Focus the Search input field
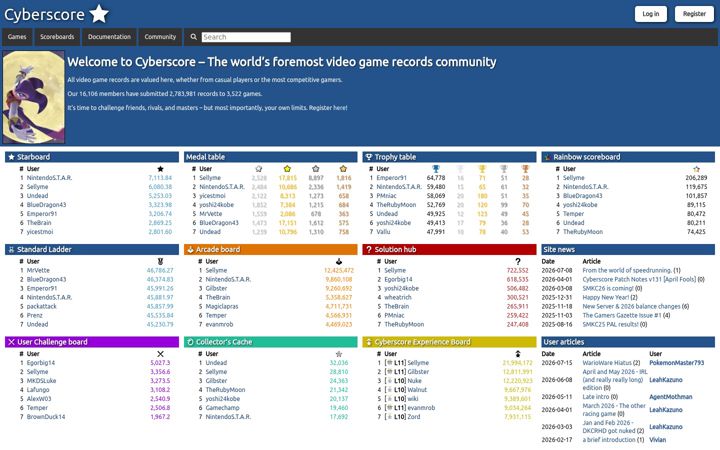This screenshot has width=720, height=450. point(246,37)
